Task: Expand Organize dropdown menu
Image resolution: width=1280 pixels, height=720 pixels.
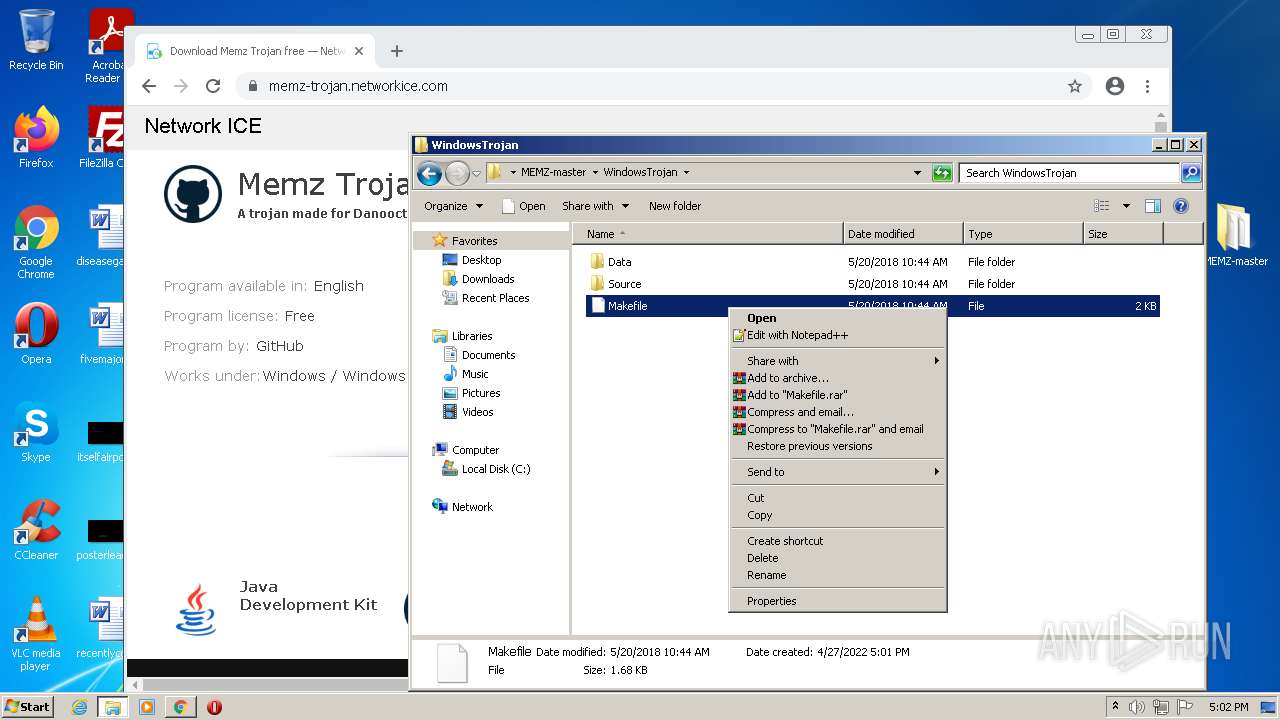Action: (x=453, y=206)
